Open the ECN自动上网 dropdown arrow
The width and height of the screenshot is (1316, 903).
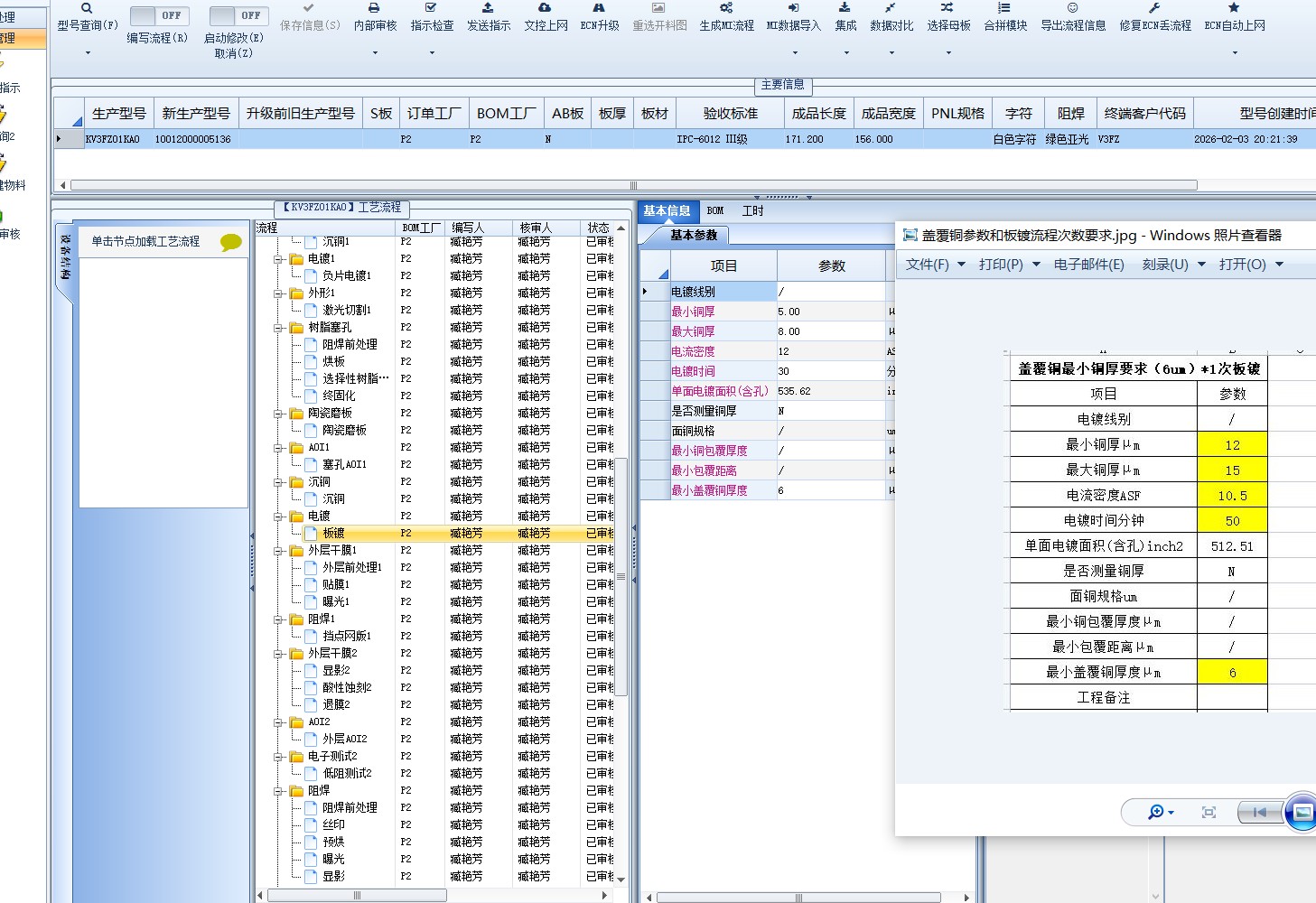[1235, 53]
